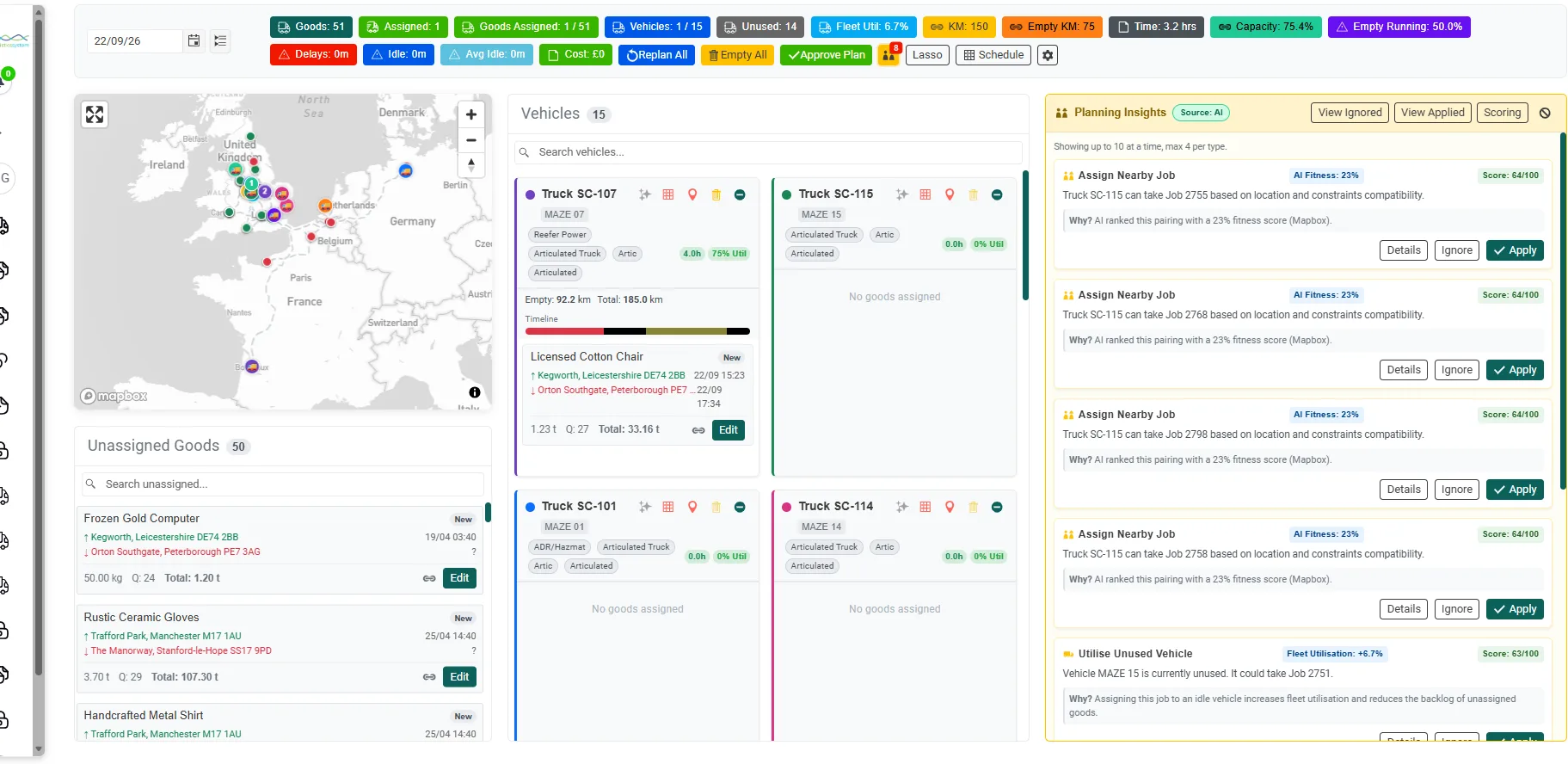Open the Schedule view
The width and height of the screenshot is (1568, 764).
(993, 55)
